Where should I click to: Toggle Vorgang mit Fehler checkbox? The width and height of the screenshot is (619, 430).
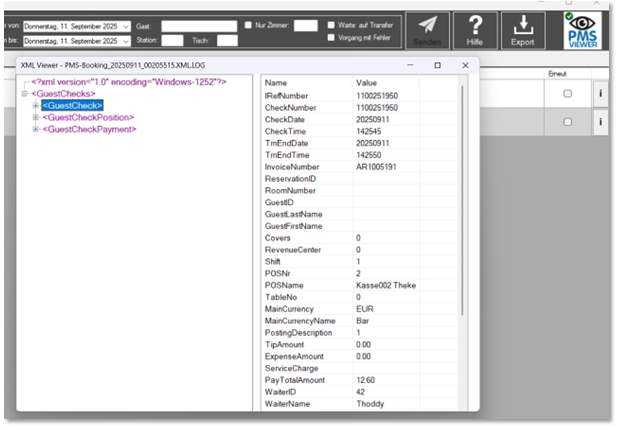coord(331,38)
